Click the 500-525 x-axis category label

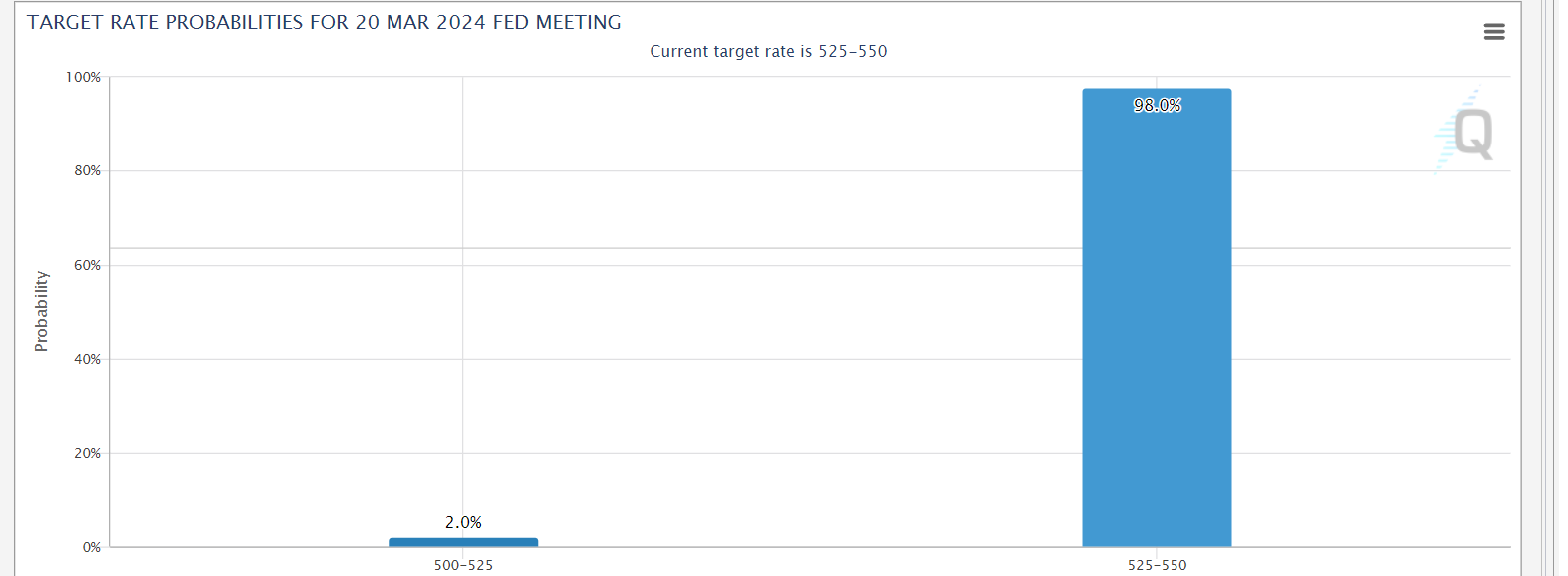pyautogui.click(x=463, y=565)
